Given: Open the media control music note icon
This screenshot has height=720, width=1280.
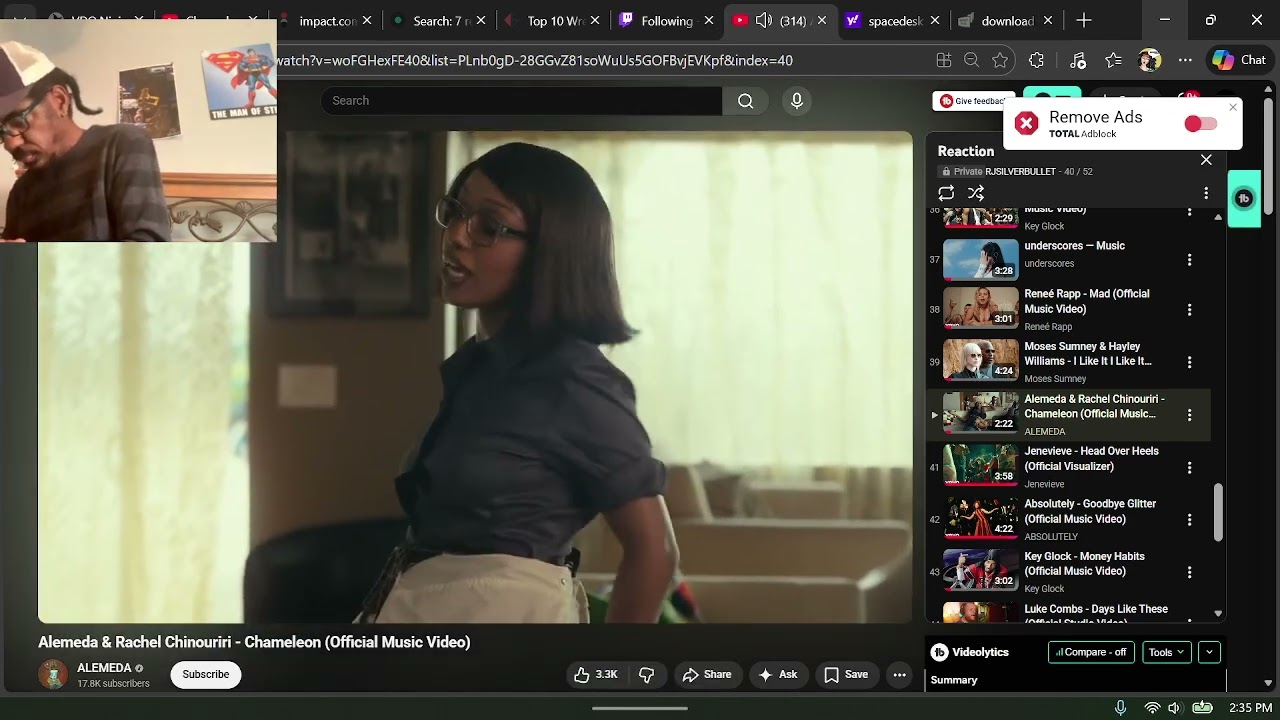Looking at the screenshot, I should (1077, 60).
